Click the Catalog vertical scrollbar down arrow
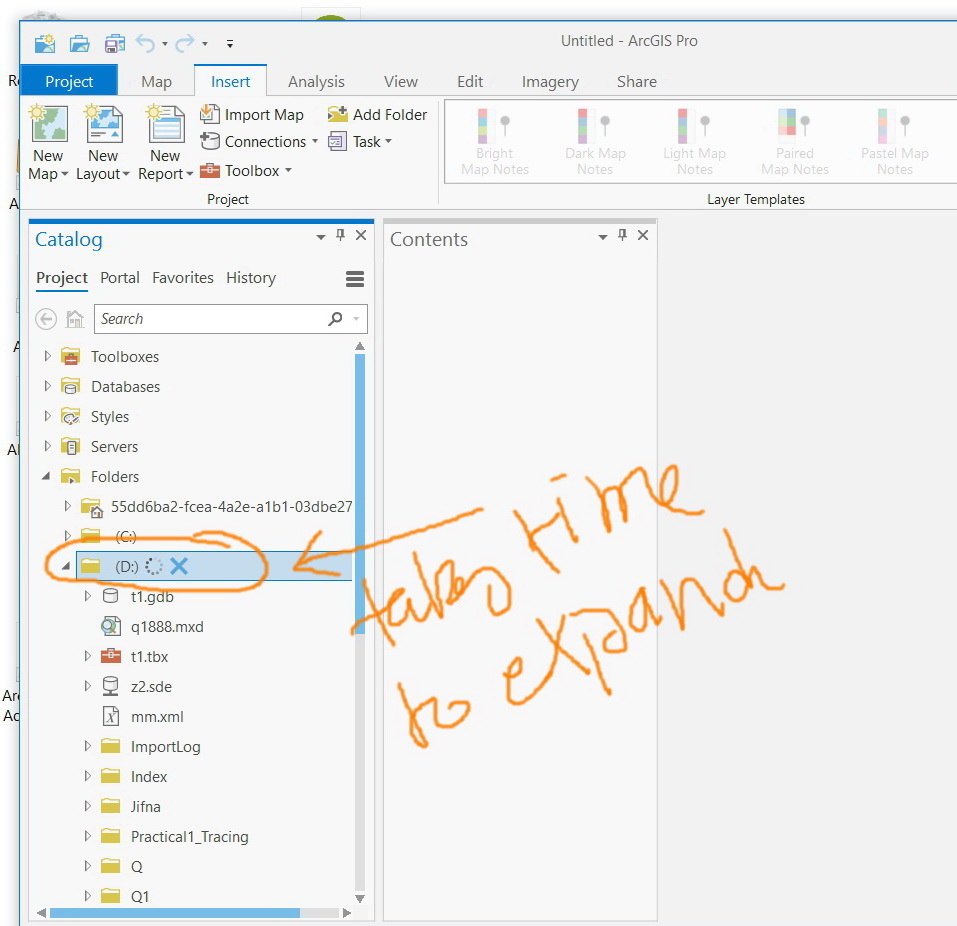 [x=360, y=899]
